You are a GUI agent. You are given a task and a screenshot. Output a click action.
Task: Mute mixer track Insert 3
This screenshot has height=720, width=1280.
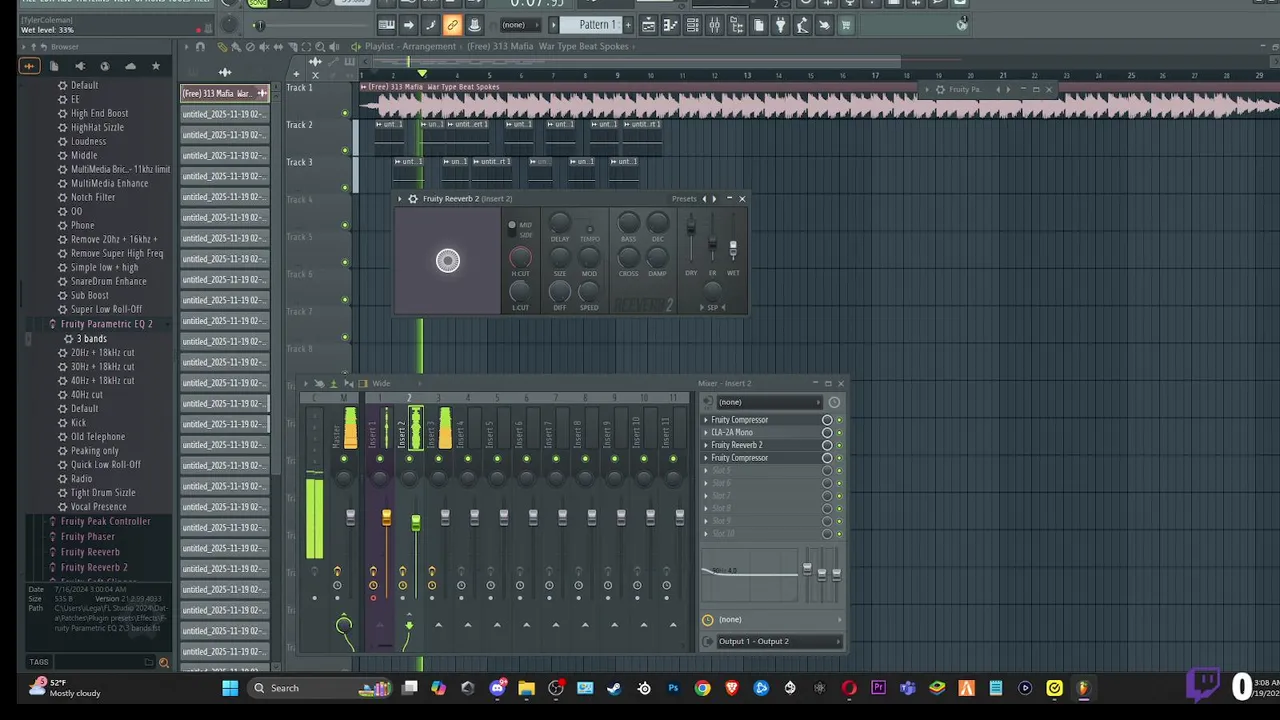tap(438, 459)
